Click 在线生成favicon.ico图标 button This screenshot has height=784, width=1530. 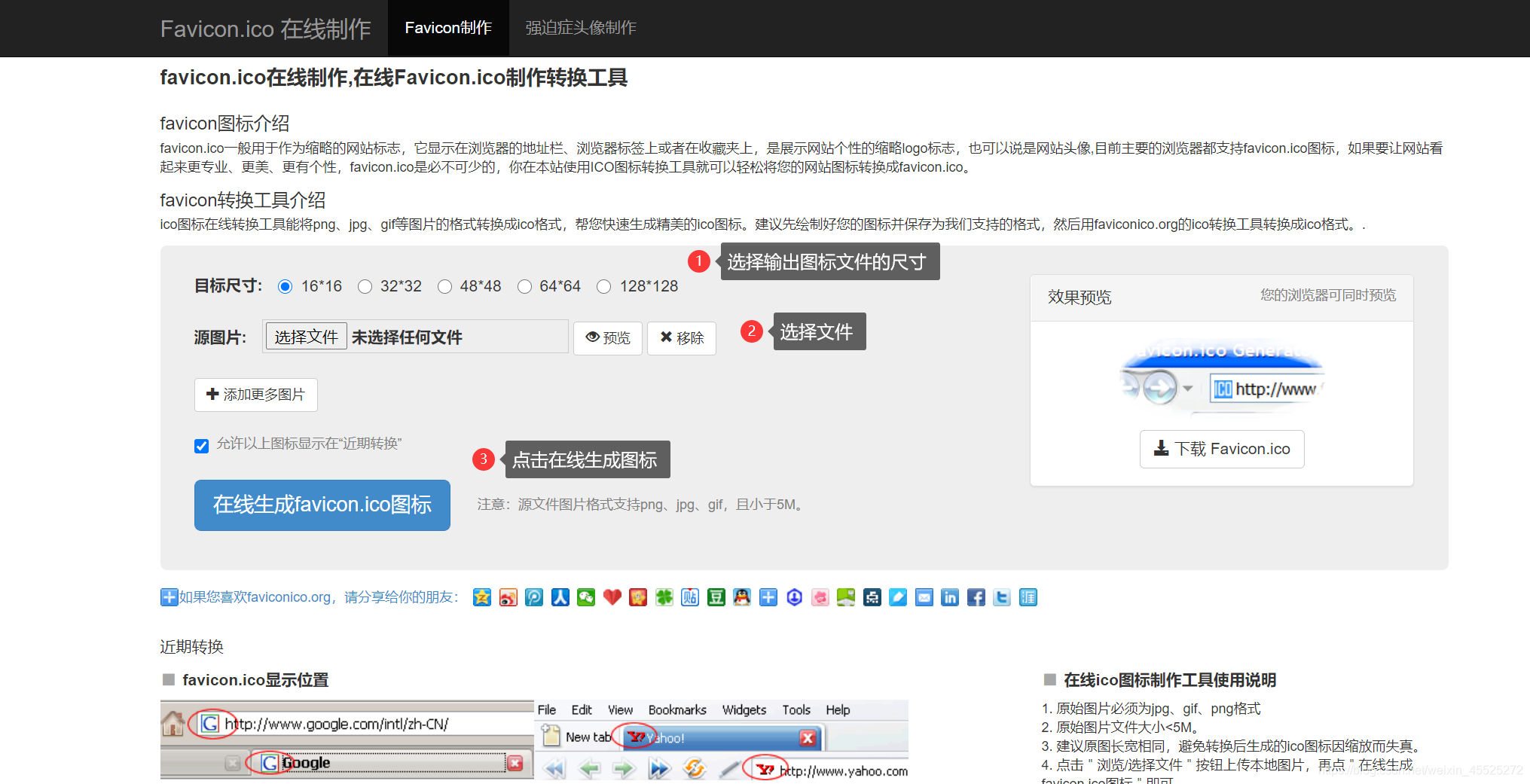pyautogui.click(x=322, y=505)
